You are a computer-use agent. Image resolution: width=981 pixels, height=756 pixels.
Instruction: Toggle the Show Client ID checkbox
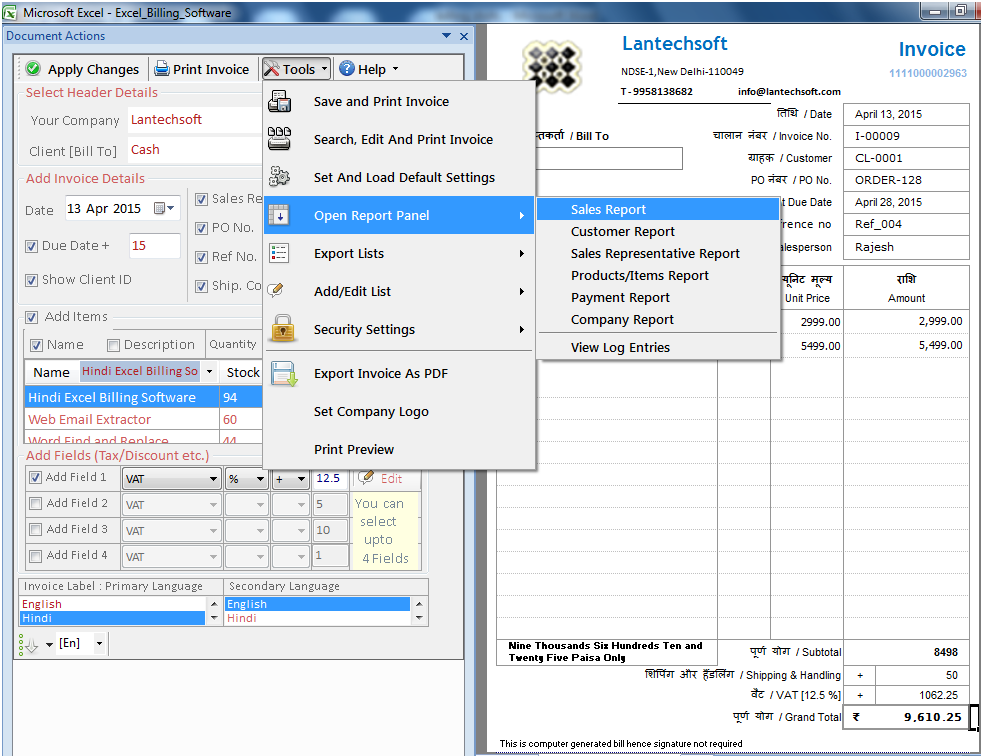coord(31,280)
